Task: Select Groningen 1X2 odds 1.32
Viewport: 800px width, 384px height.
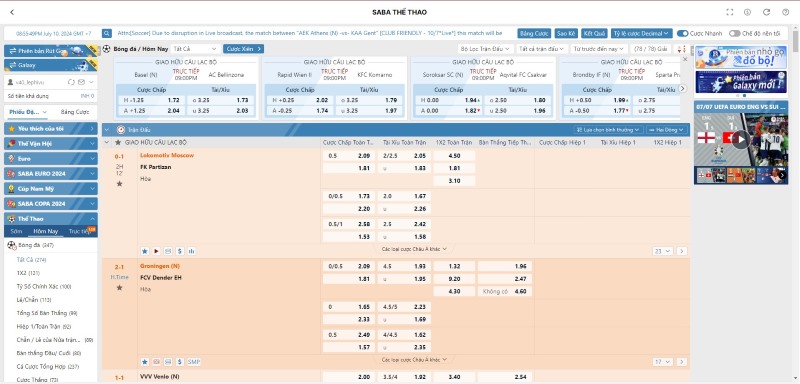Action: (454, 266)
